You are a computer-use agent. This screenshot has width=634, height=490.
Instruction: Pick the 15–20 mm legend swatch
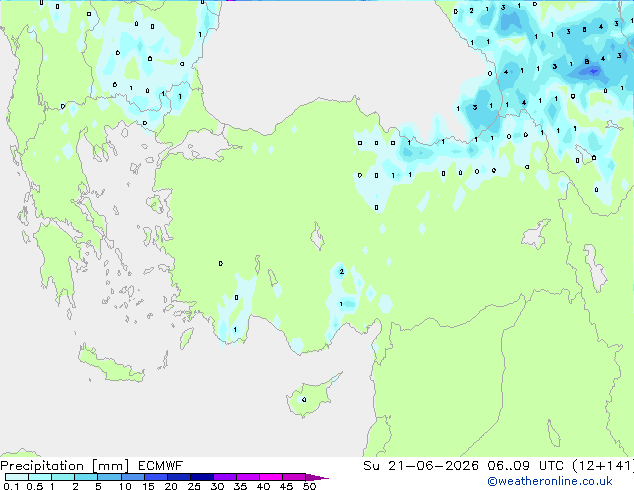click(155, 477)
